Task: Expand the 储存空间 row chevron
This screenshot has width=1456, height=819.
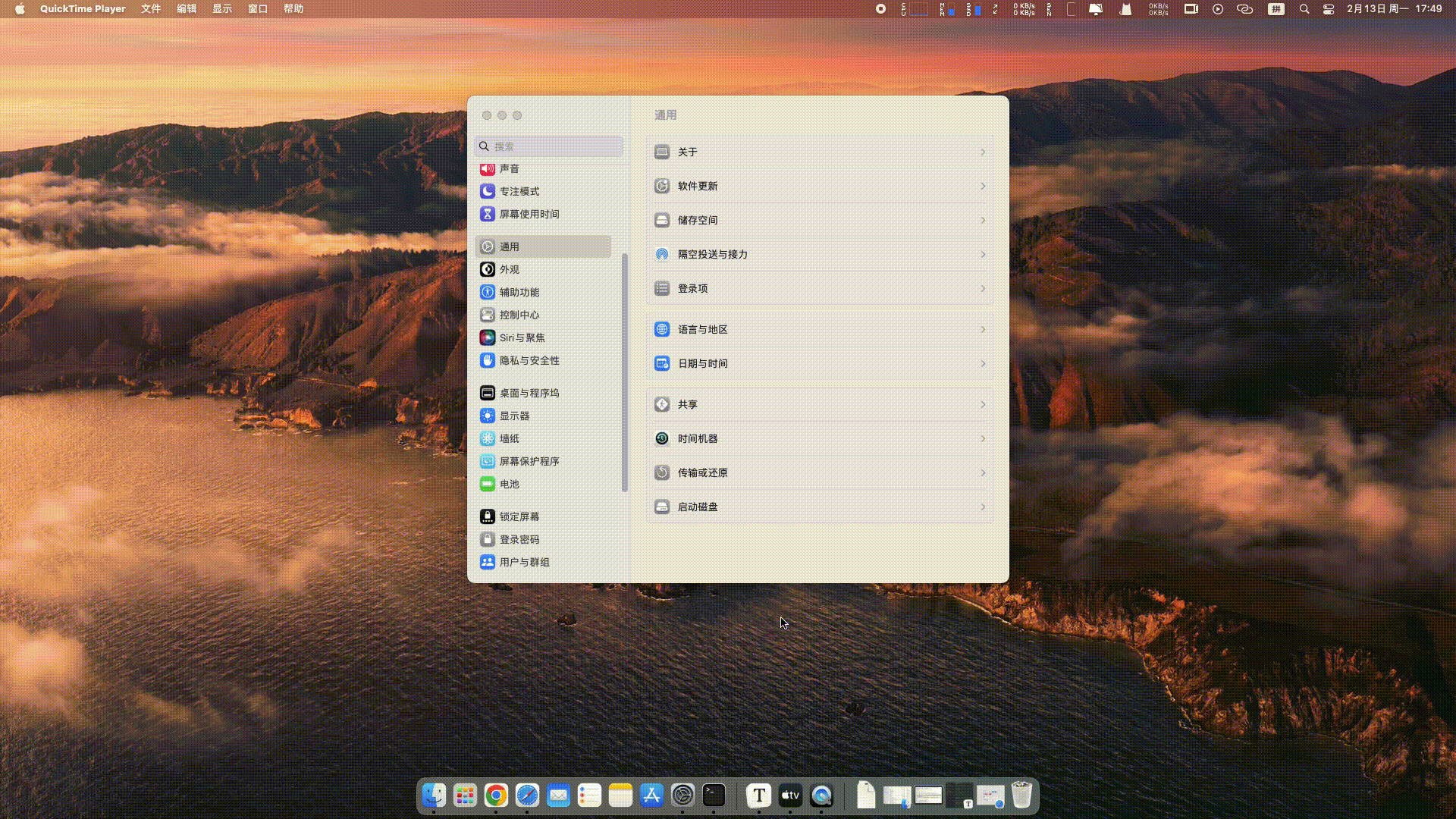Action: pyautogui.click(x=983, y=221)
